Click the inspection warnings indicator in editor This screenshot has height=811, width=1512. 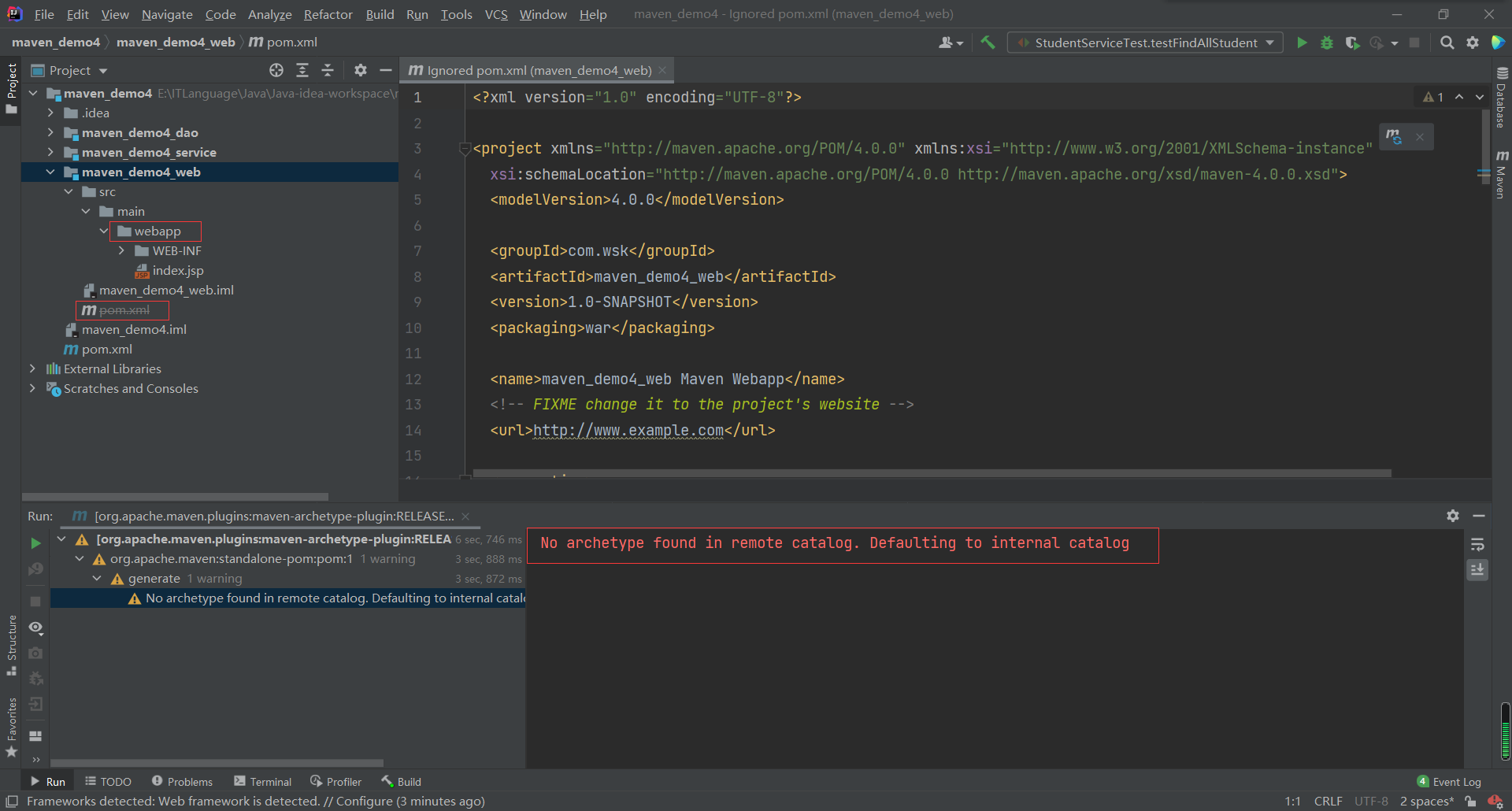(x=1433, y=97)
